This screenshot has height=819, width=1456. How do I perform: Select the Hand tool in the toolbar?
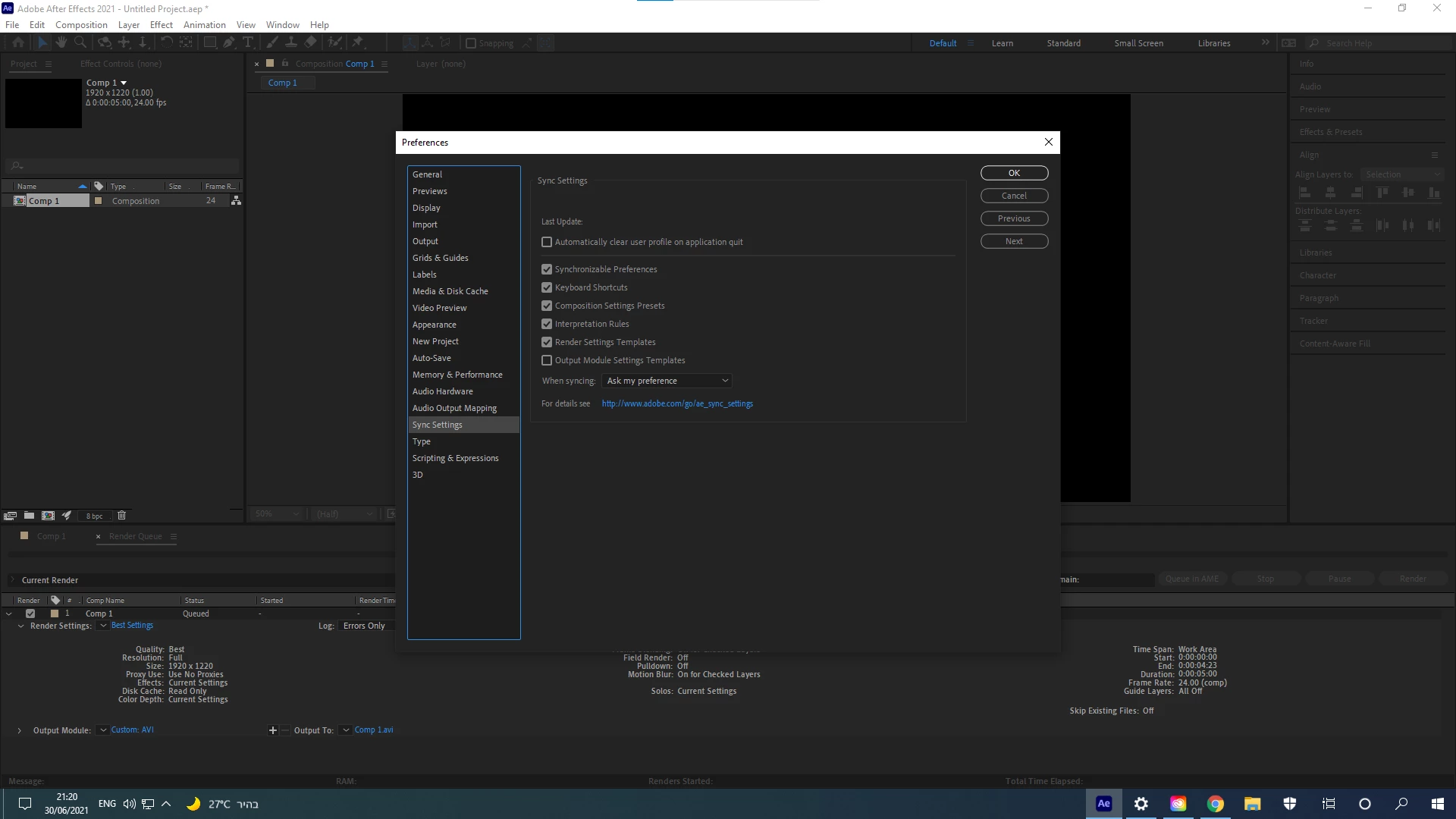[61, 42]
